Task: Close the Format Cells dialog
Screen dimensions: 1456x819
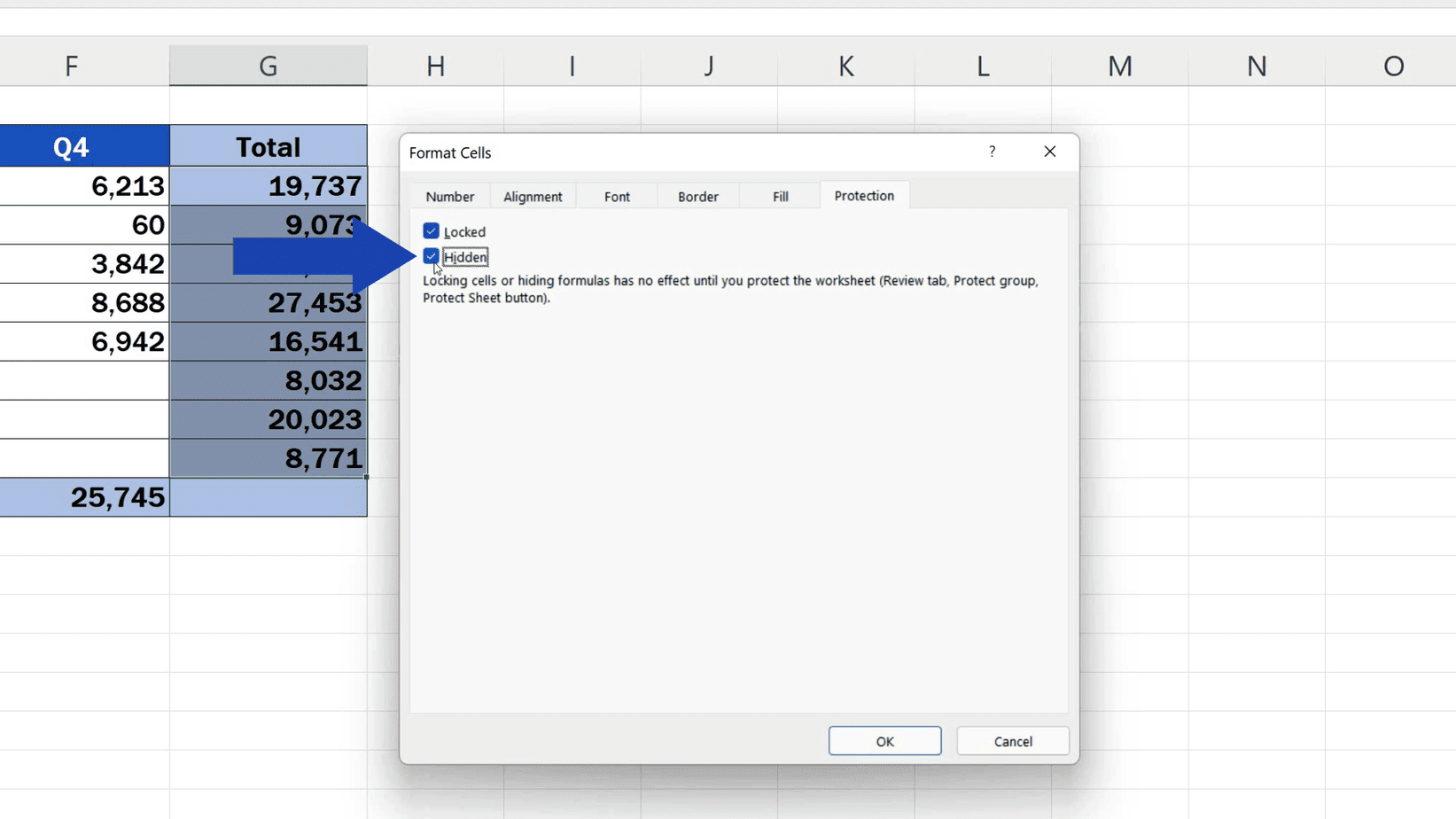Action: click(x=1049, y=152)
